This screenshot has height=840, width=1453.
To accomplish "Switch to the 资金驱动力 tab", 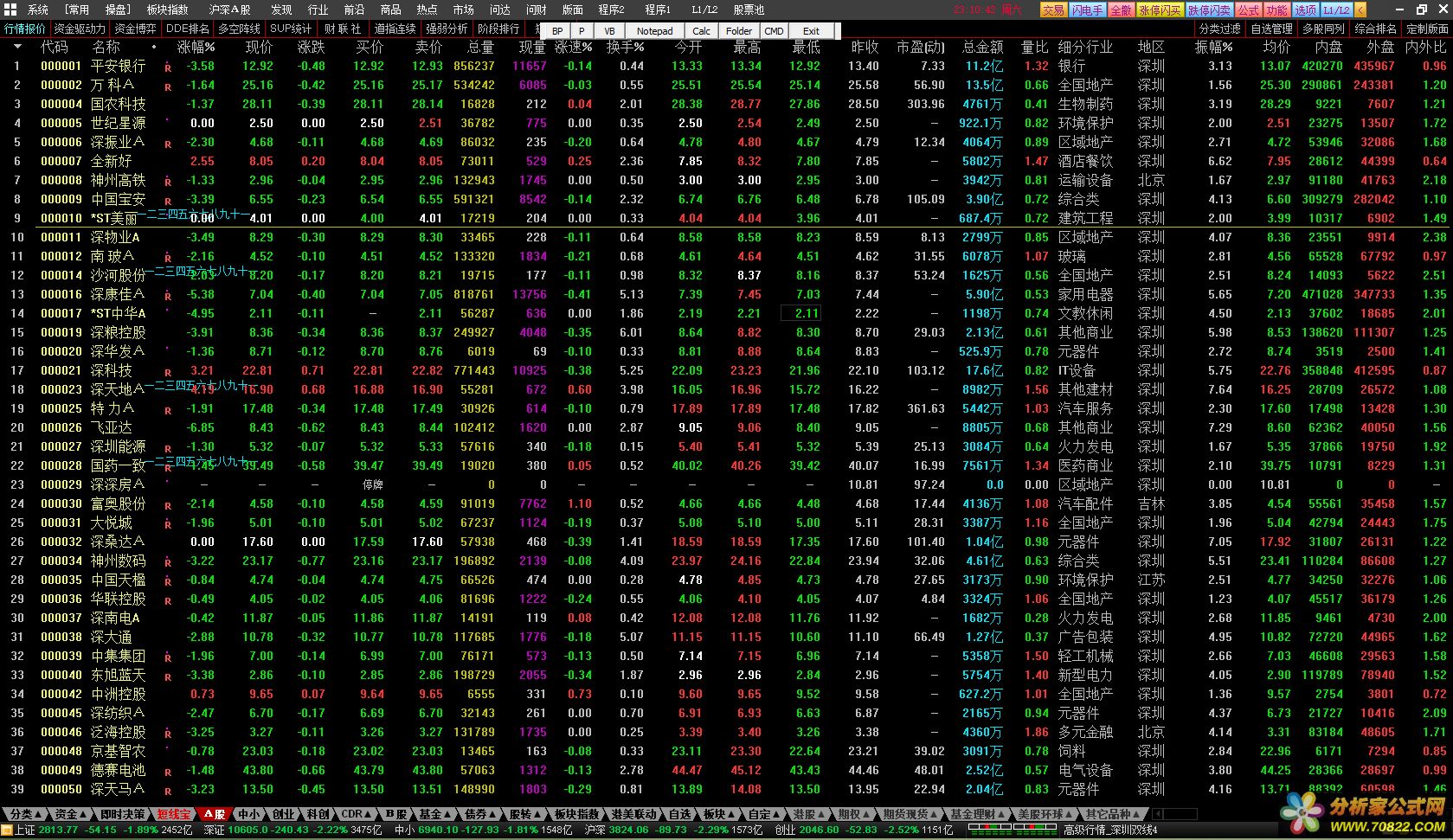I will click(x=80, y=29).
